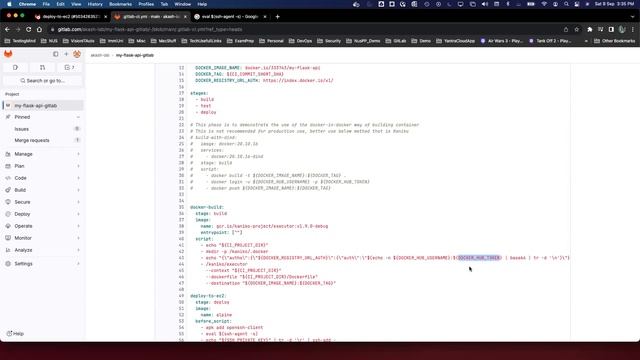Screen dimensions: 640x360
Task: Reload the page with refresh icon
Action: click(29, 29)
